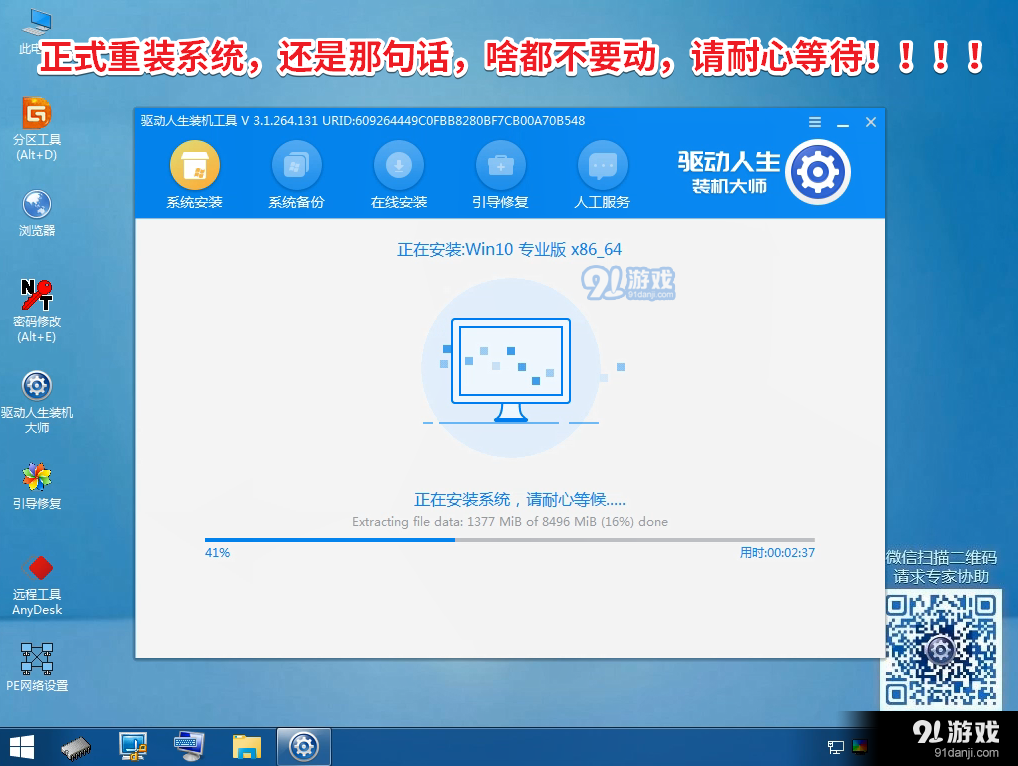
Task: Click the Extracting file data status line
Action: coord(510,521)
